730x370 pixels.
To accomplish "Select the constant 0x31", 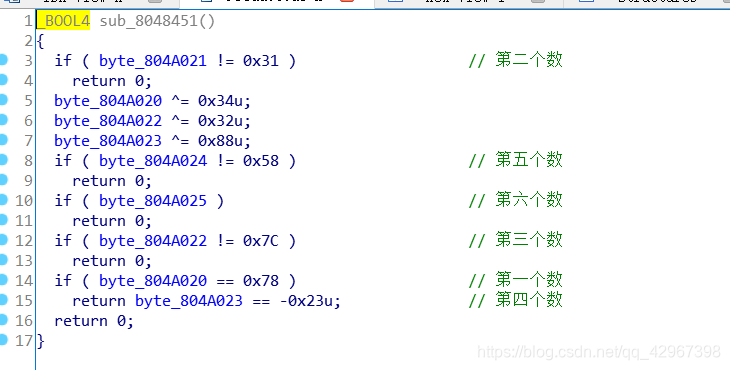I will [x=261, y=61].
